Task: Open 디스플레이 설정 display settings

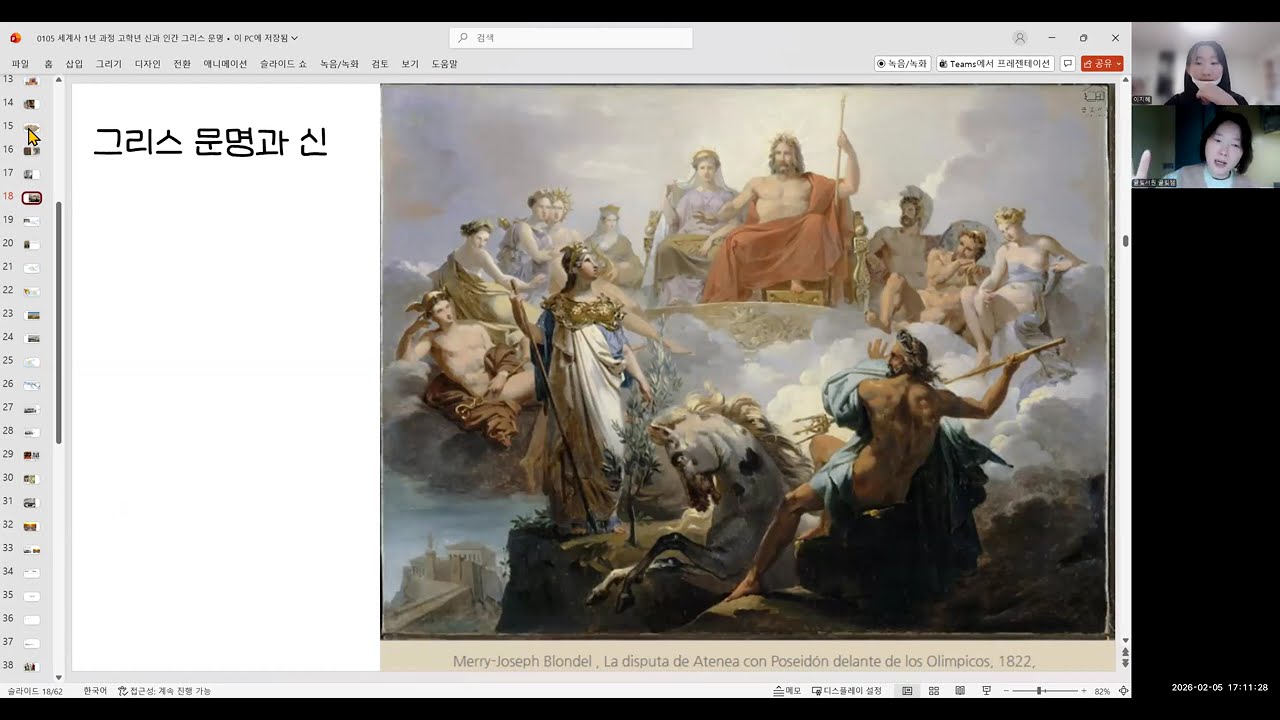Action: pyautogui.click(x=847, y=691)
